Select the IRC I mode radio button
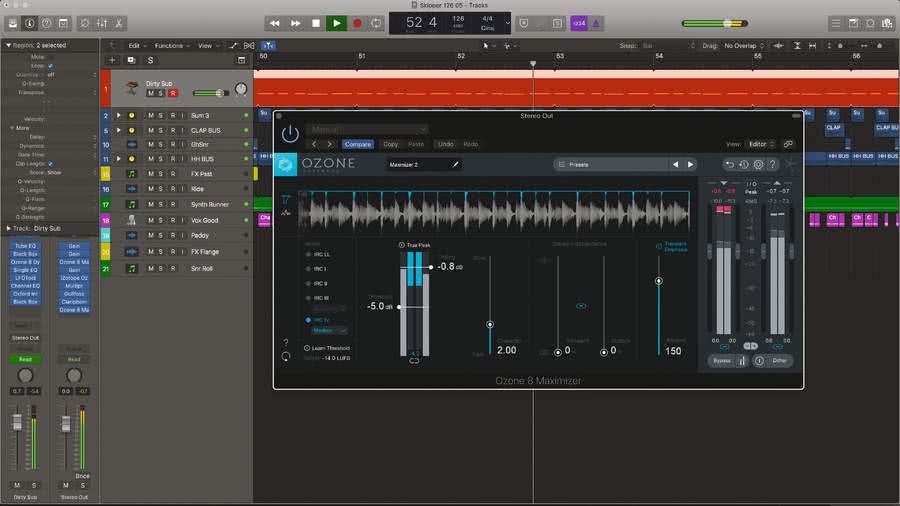This screenshot has width=900, height=506. [309, 269]
